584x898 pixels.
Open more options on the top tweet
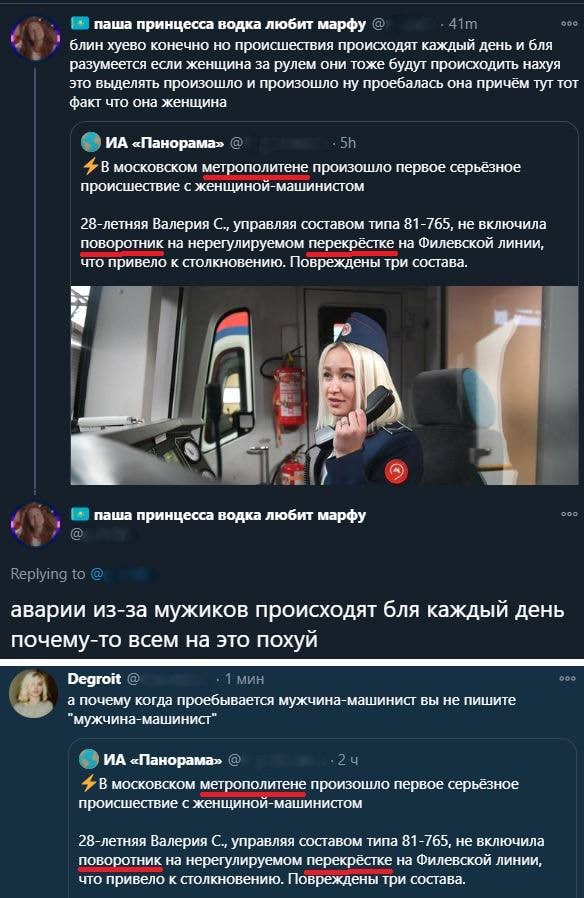[569, 24]
